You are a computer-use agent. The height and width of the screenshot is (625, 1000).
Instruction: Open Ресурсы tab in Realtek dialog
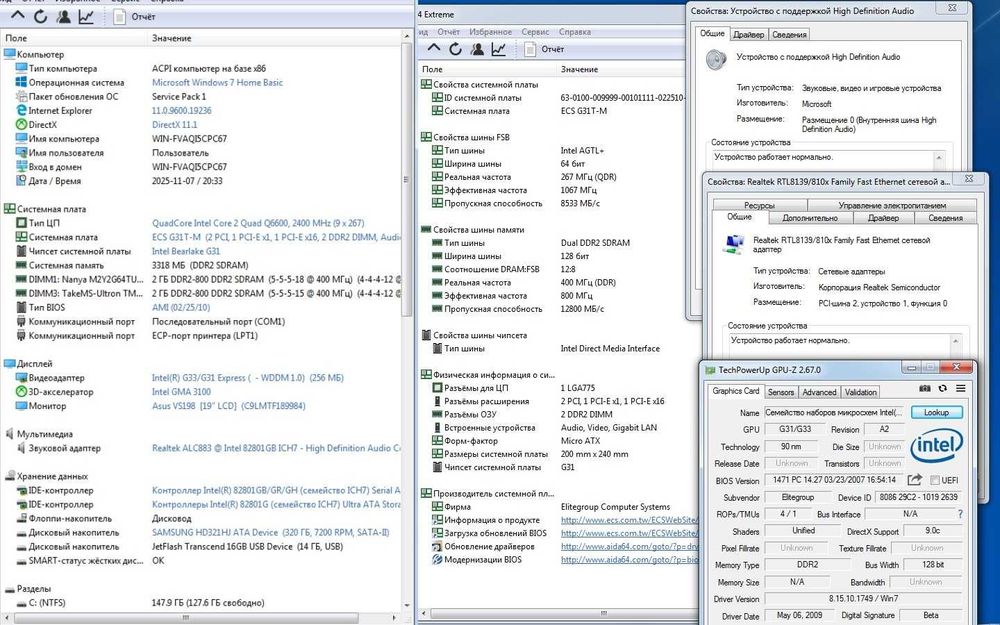click(759, 205)
